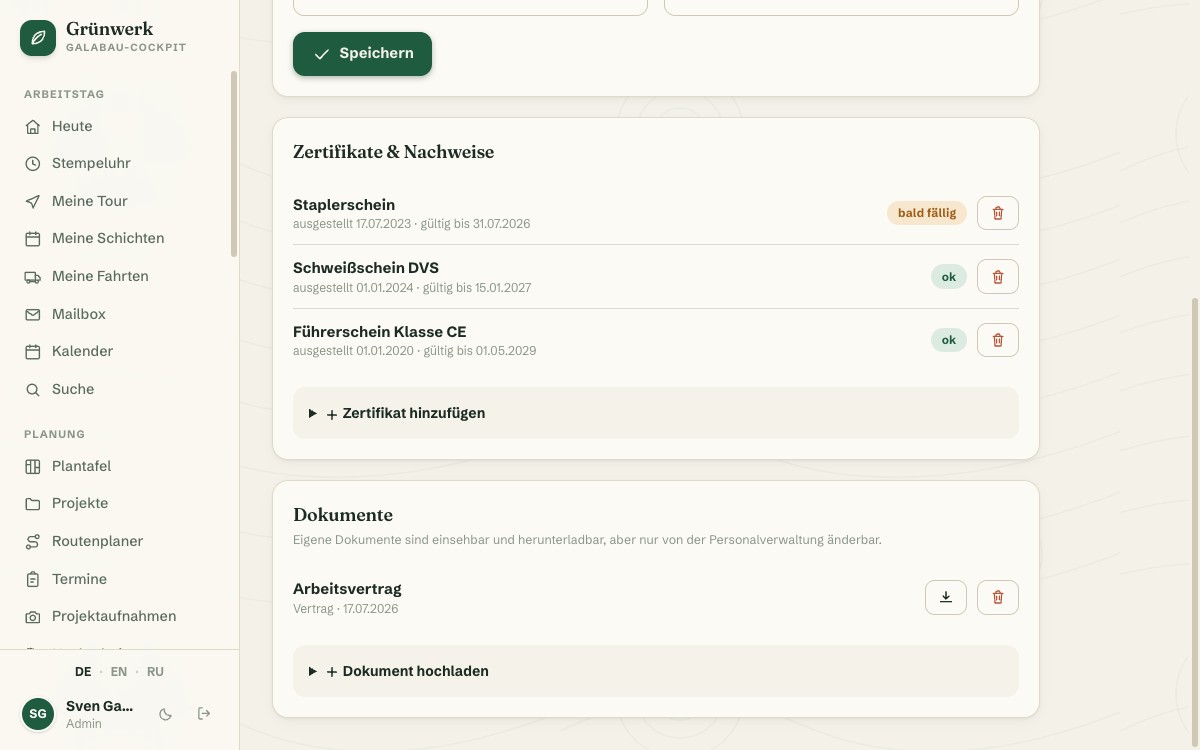Log out using the exit icon
This screenshot has height=750, width=1200.
click(x=204, y=714)
